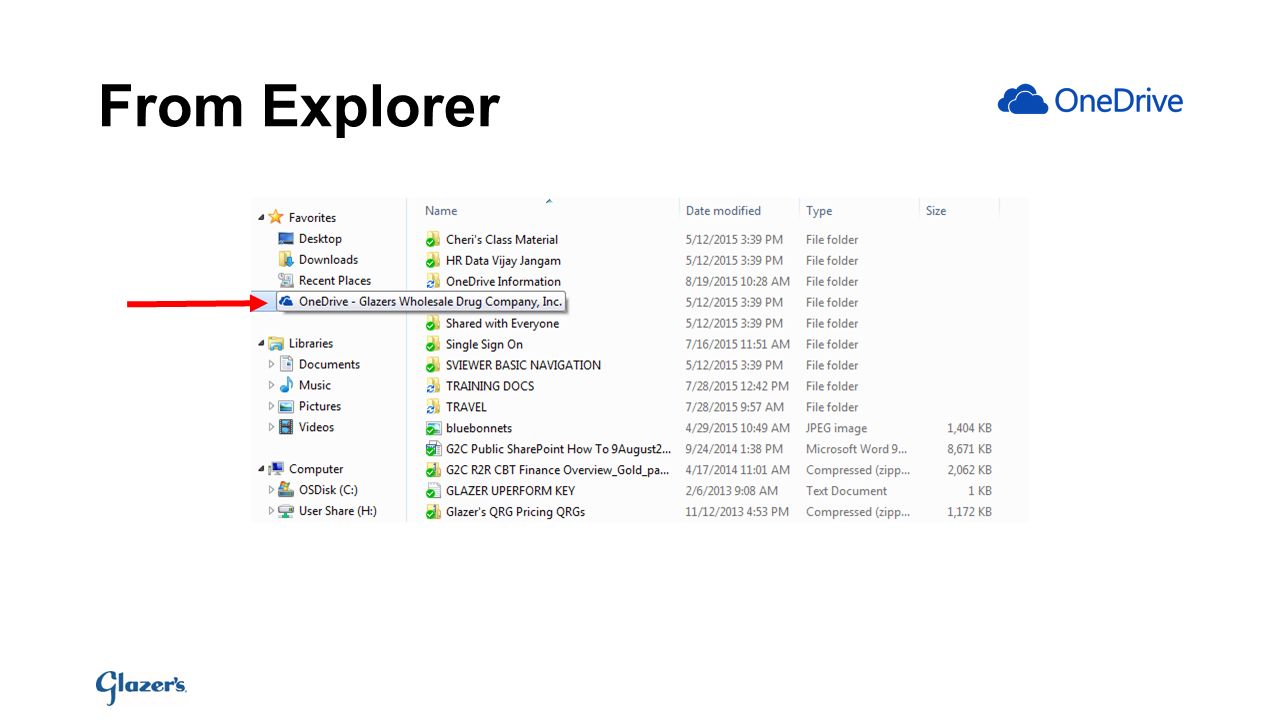Click the Documents library icon
This screenshot has height=720, width=1280.
pos(286,364)
